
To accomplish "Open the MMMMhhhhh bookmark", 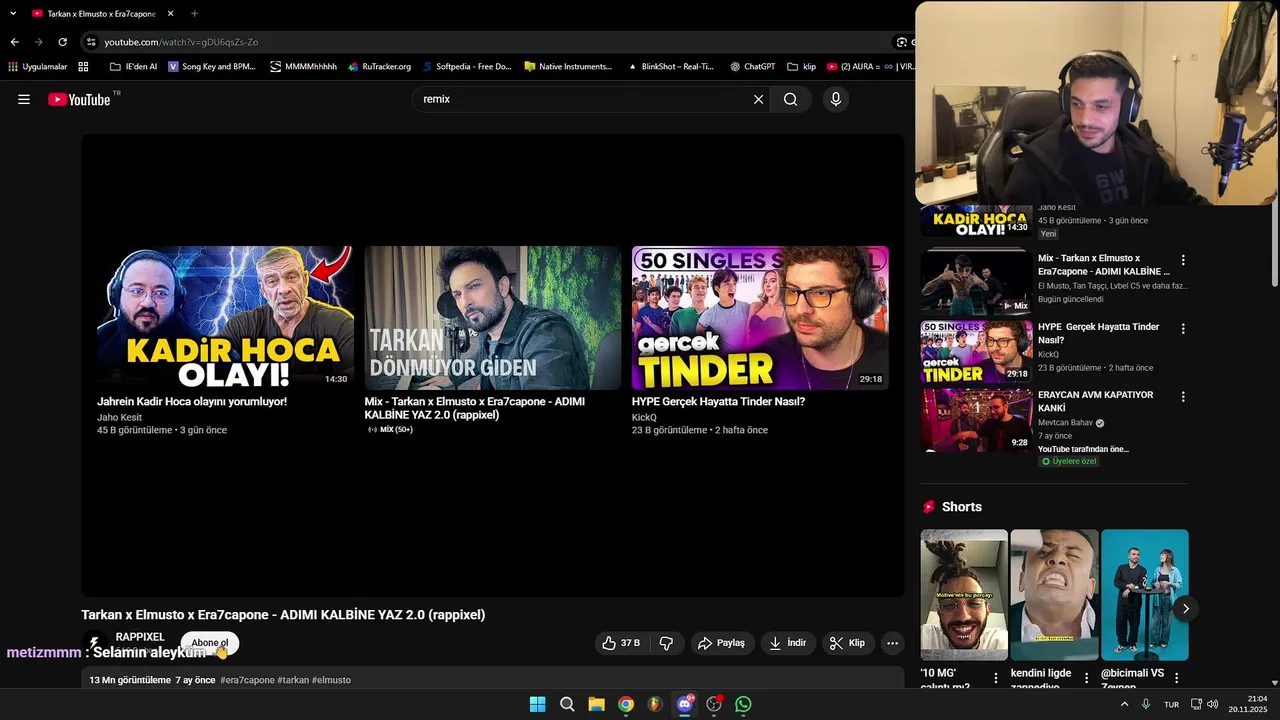I will pyautogui.click(x=303, y=67).
